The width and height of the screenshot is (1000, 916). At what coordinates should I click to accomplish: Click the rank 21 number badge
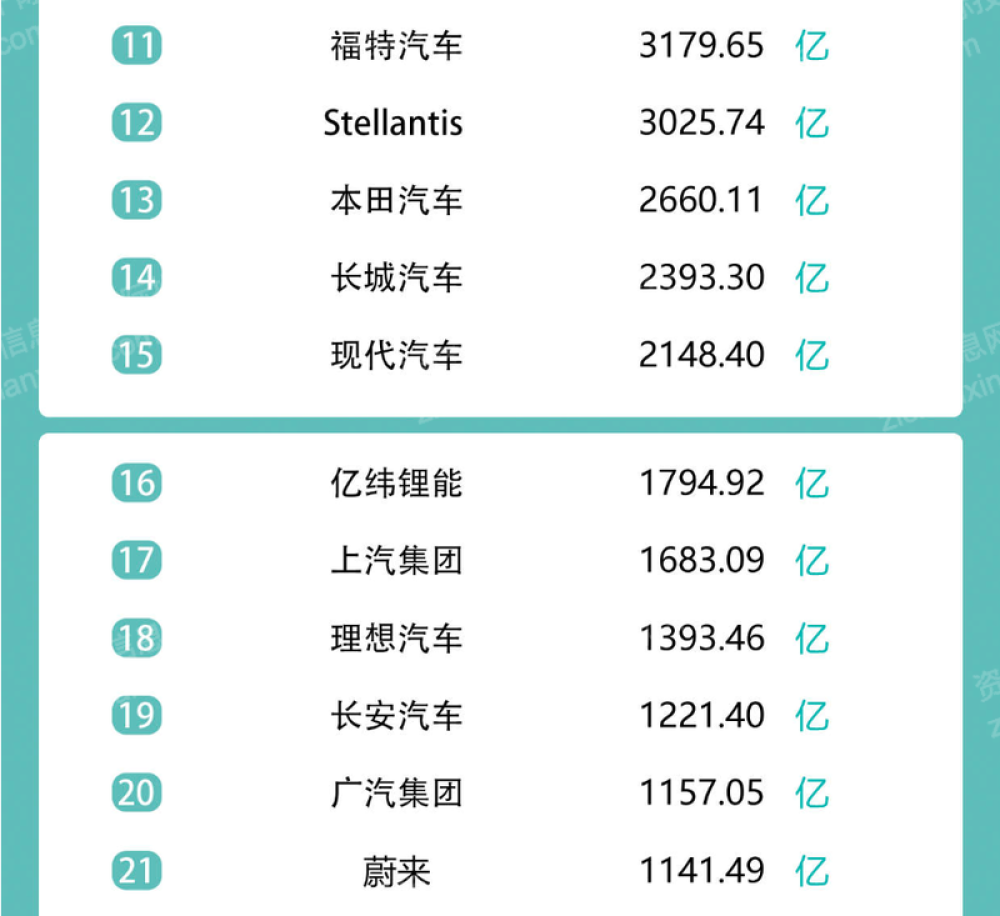tap(136, 870)
